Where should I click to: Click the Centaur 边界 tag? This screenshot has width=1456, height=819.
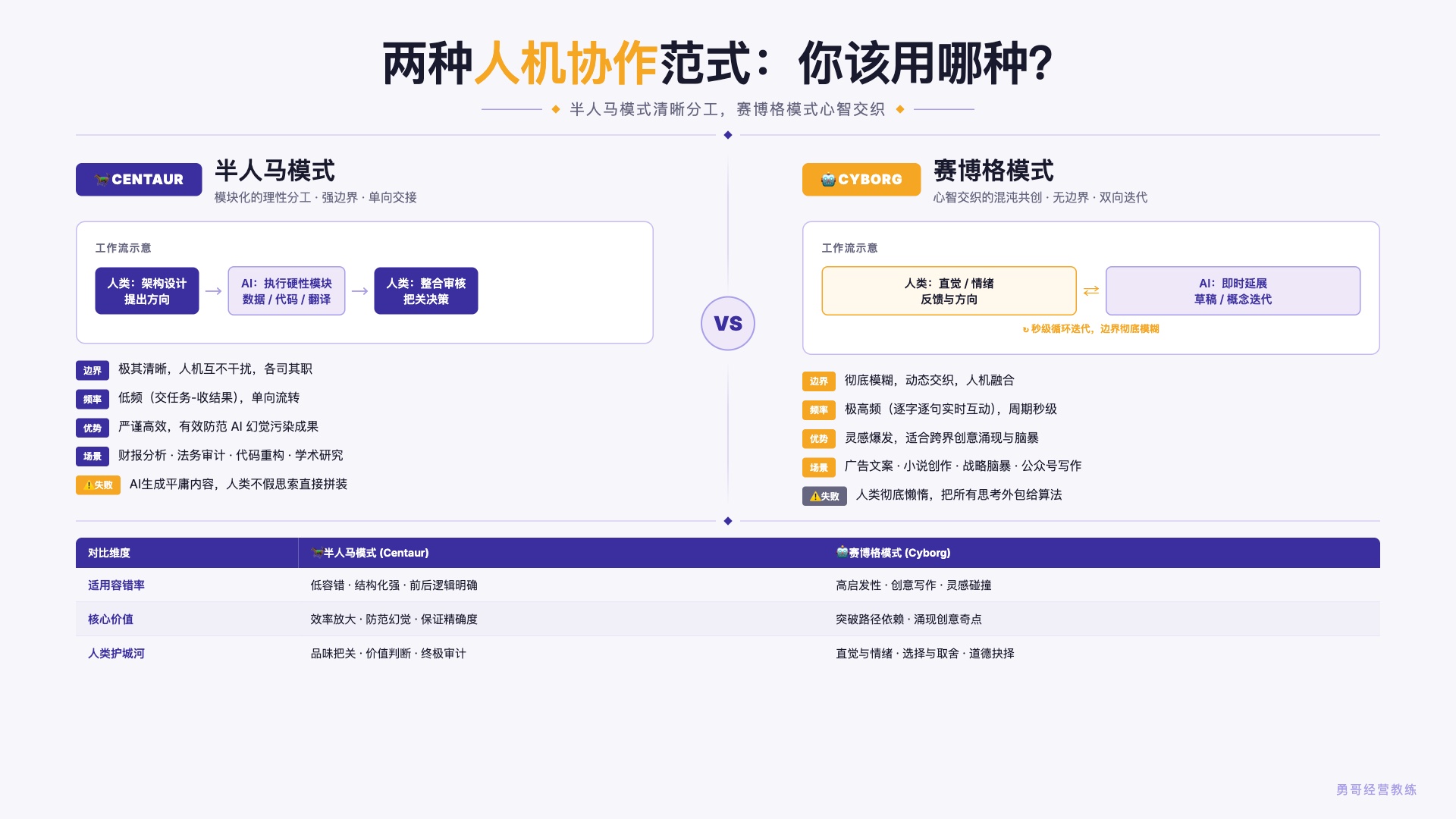(x=93, y=370)
